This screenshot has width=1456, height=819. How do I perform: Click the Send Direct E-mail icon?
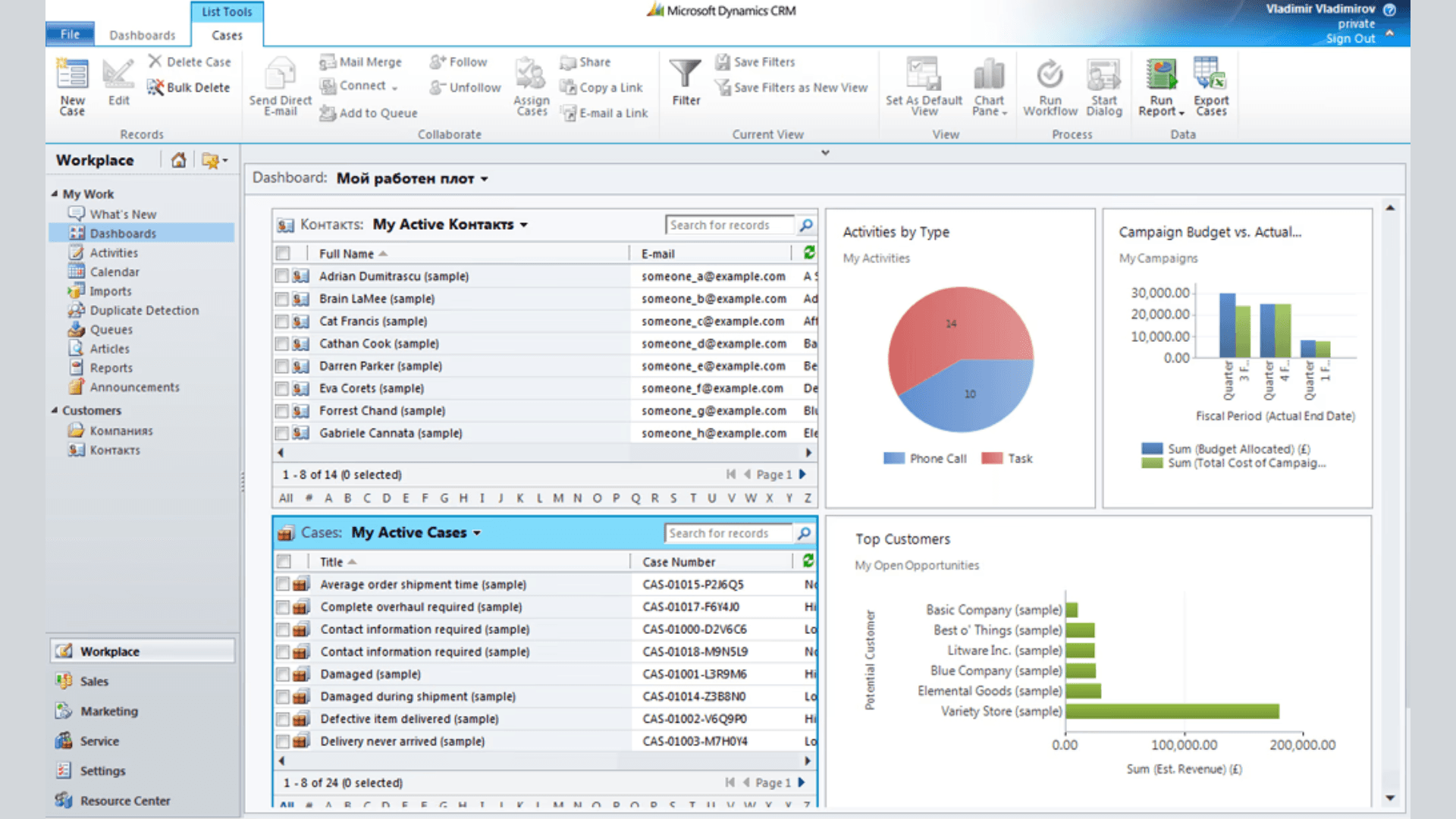pyautogui.click(x=281, y=74)
